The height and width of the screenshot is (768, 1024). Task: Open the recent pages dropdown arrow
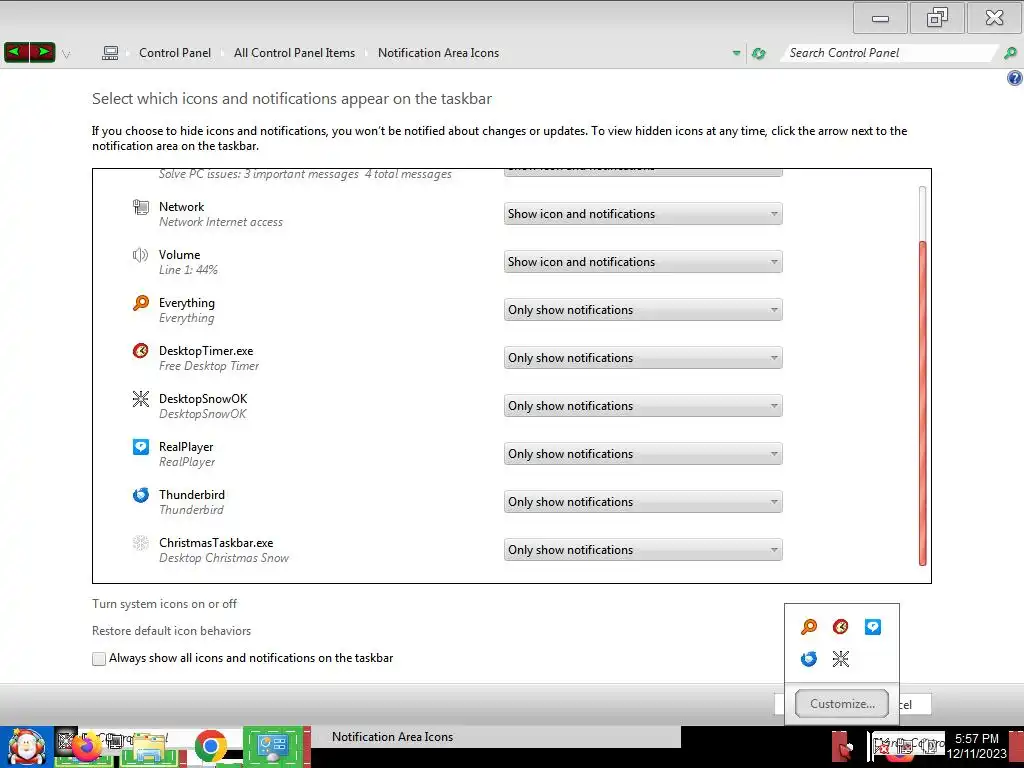(x=66, y=55)
